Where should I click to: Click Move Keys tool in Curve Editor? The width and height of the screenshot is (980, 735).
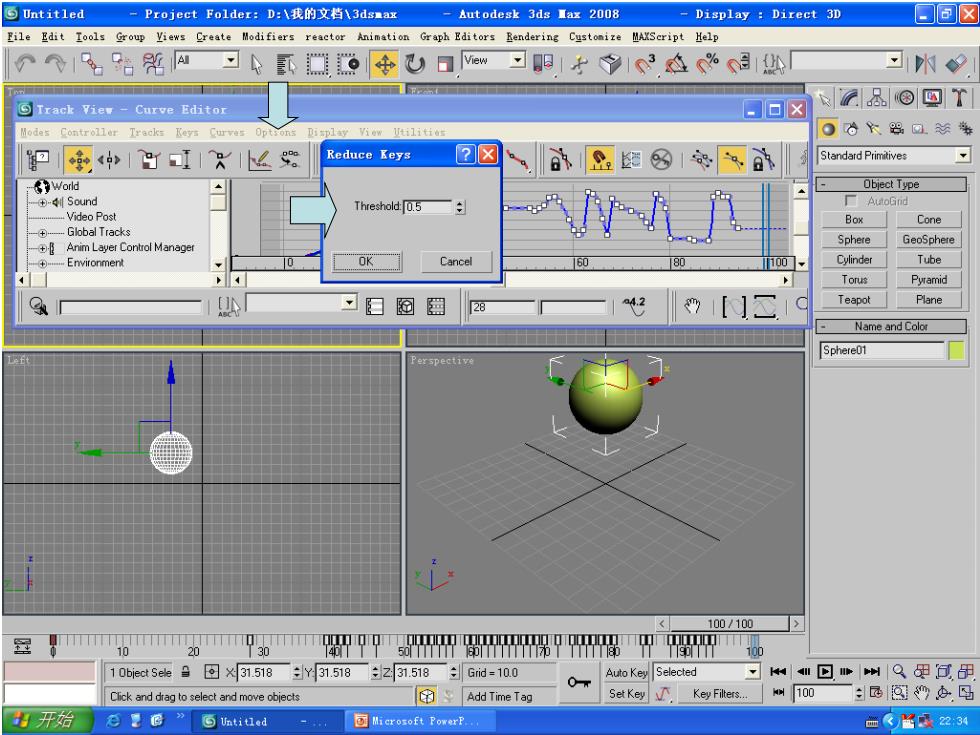(79, 160)
